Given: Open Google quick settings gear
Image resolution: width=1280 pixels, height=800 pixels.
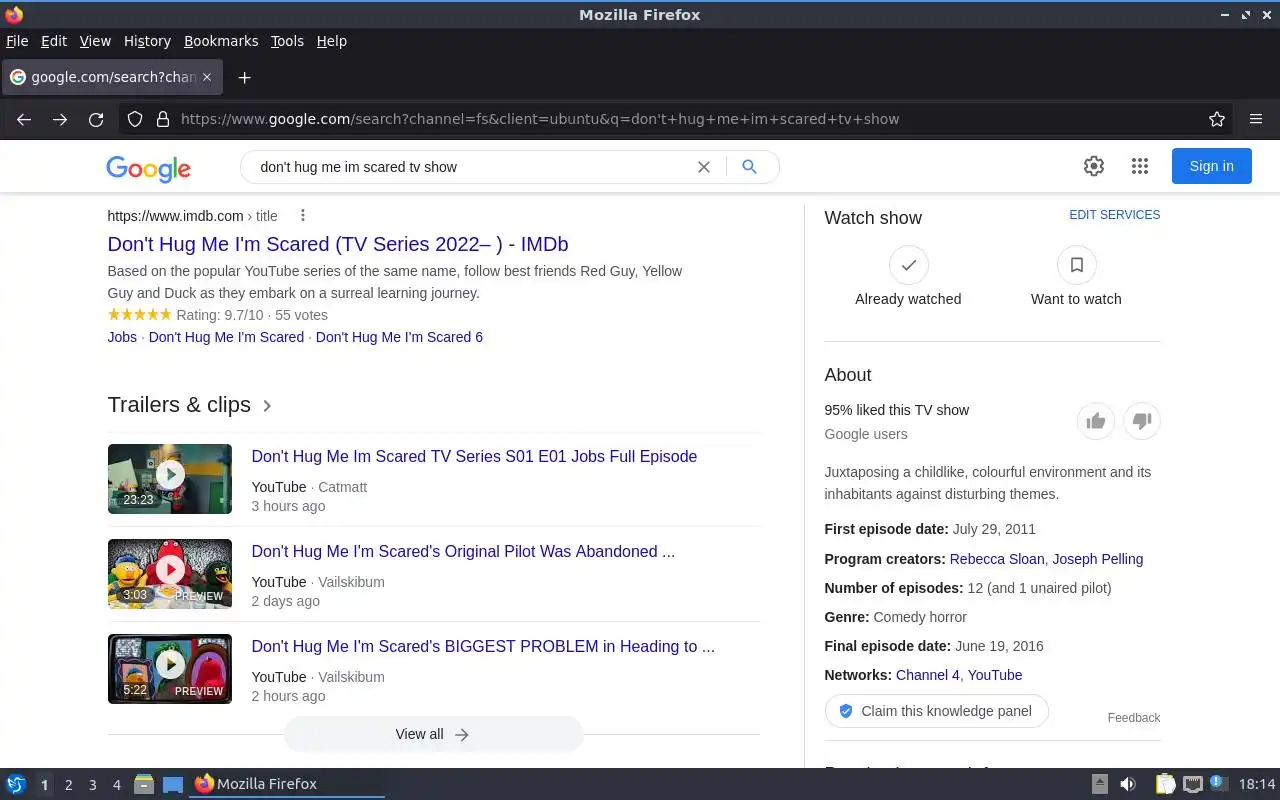Looking at the screenshot, I should 1094,166.
